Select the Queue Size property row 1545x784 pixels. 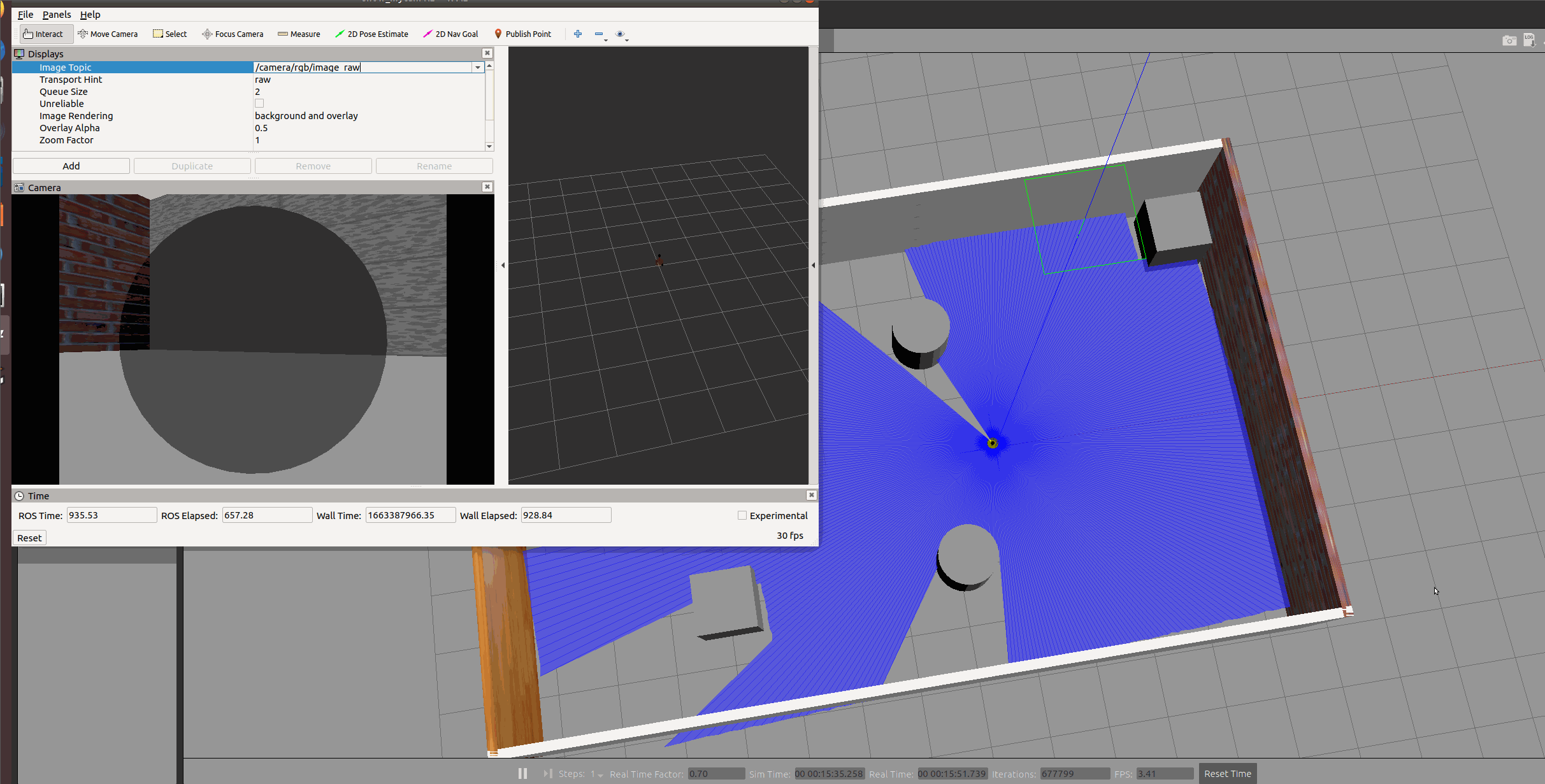coord(248,92)
